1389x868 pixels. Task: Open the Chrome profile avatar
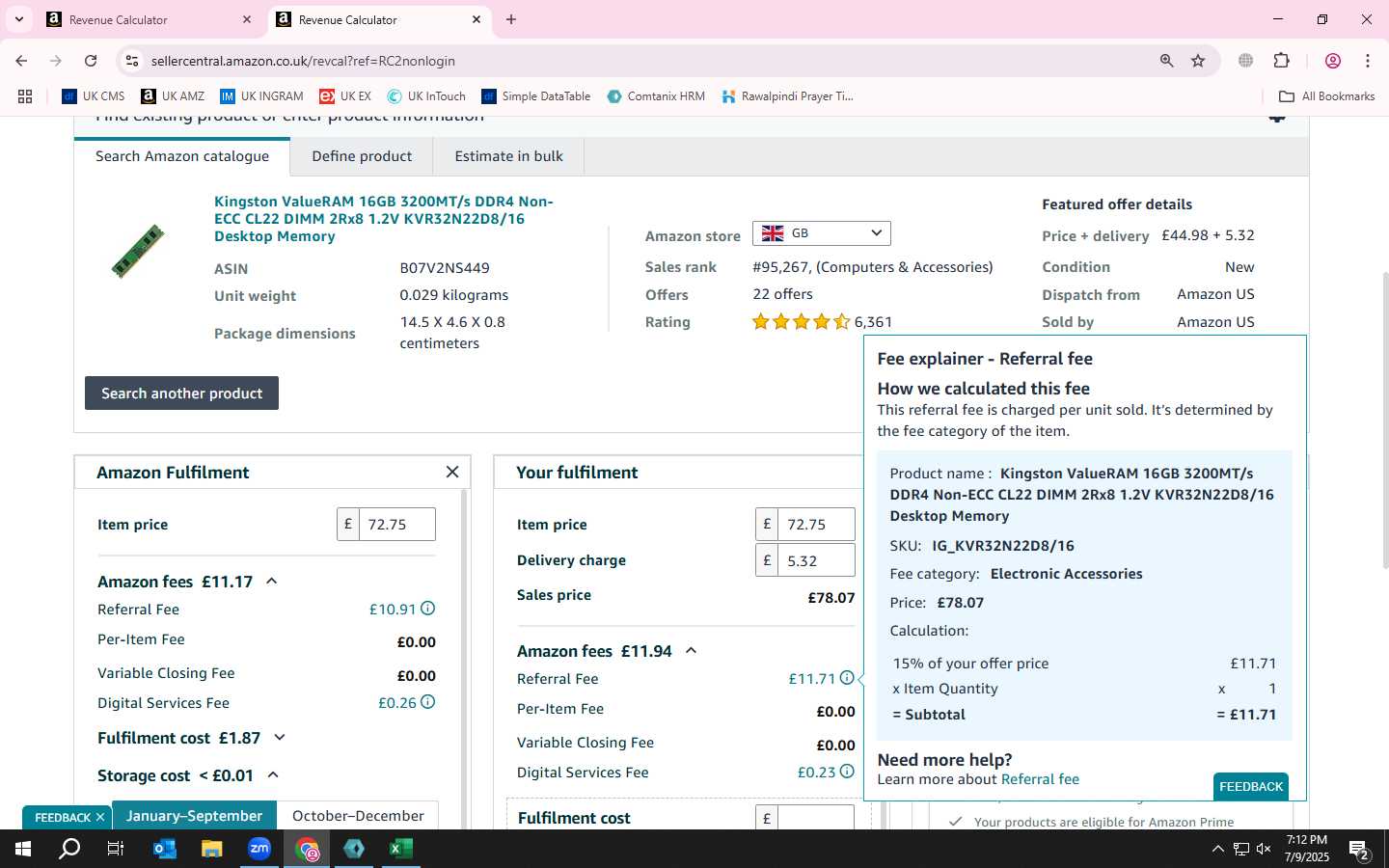coord(1333,61)
